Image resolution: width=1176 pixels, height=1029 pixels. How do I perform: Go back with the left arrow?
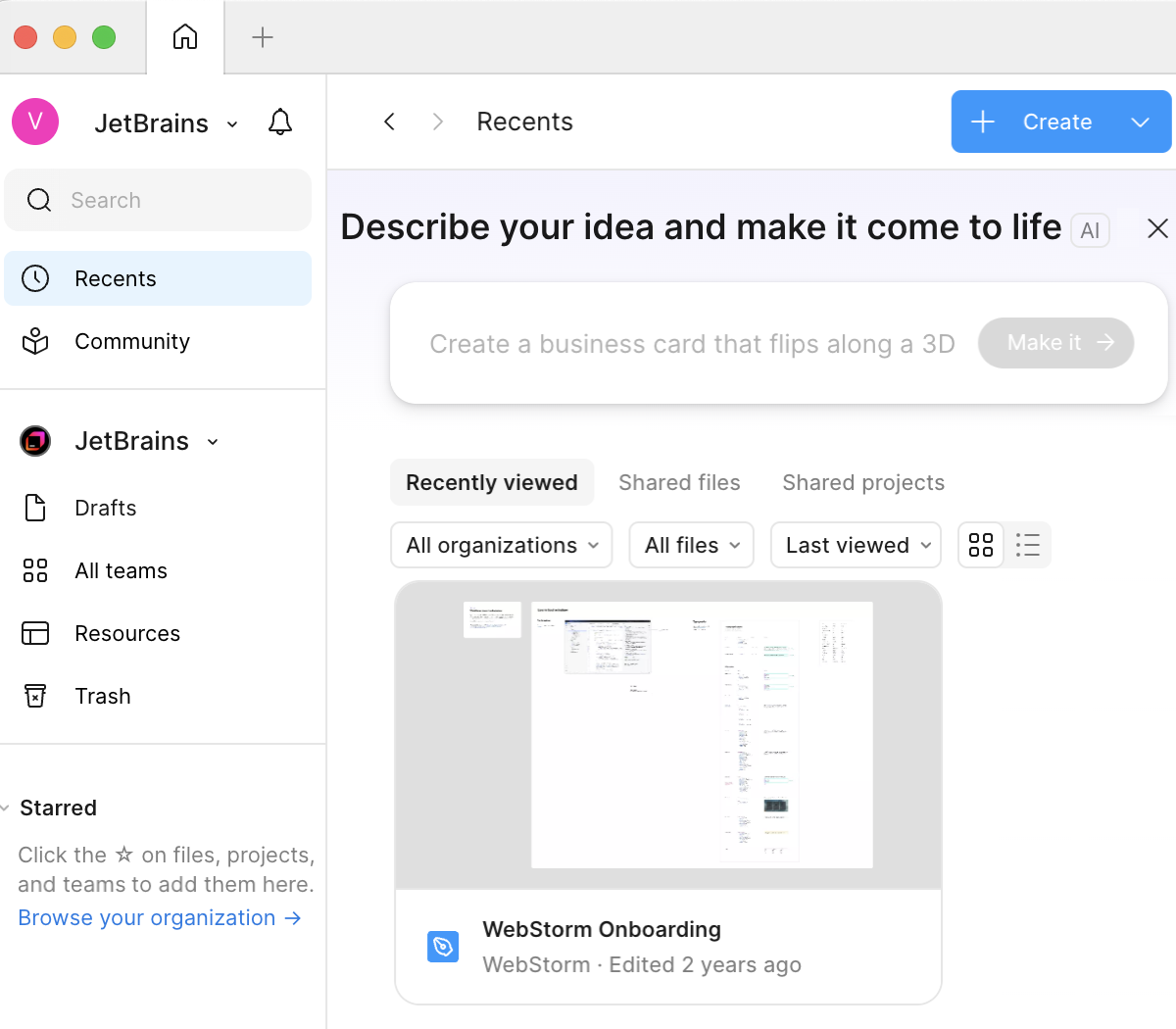389,122
